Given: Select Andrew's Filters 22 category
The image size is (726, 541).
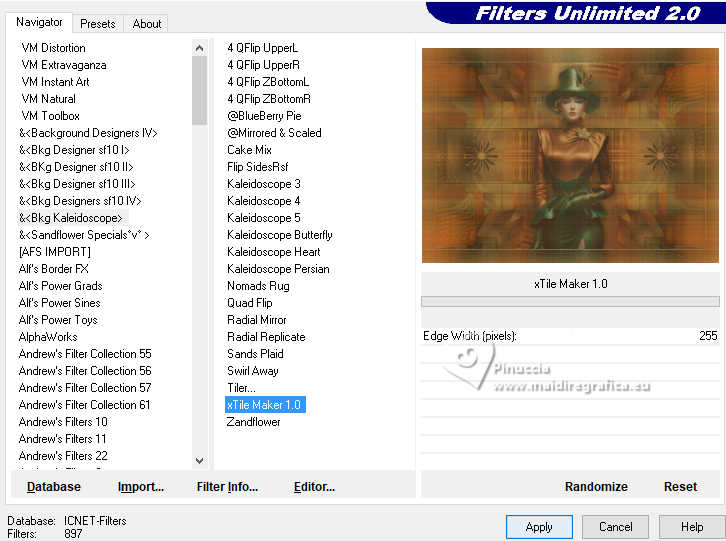Looking at the screenshot, I should click(63, 456).
